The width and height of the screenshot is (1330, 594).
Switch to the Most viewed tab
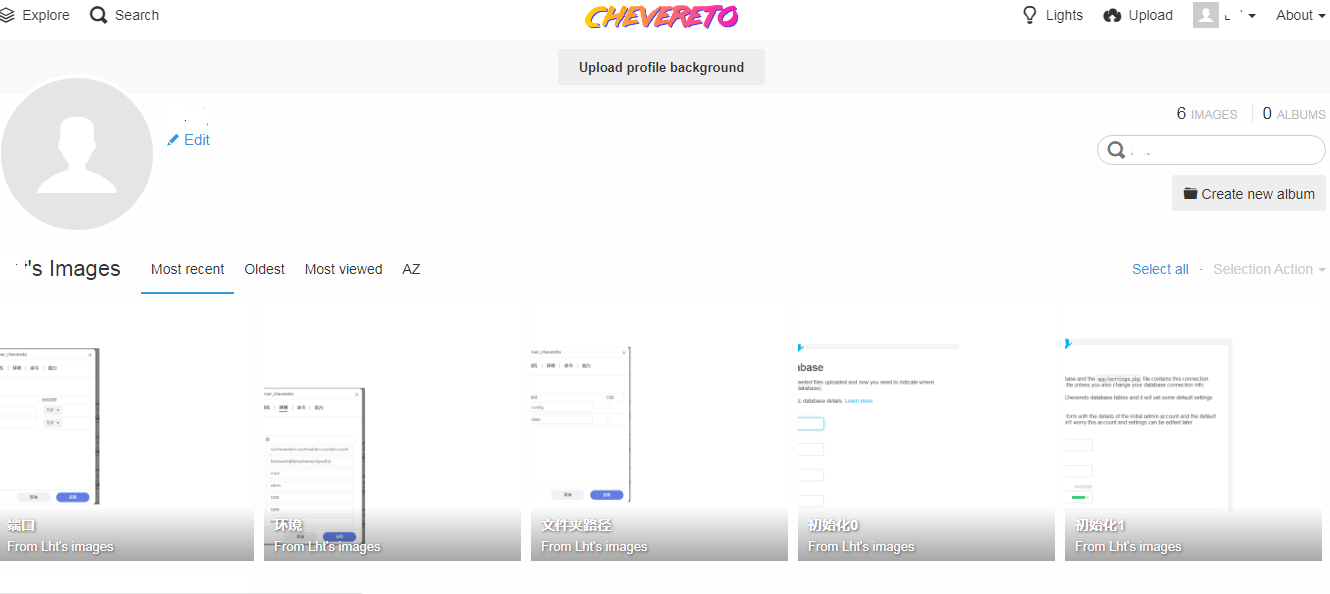pos(343,269)
